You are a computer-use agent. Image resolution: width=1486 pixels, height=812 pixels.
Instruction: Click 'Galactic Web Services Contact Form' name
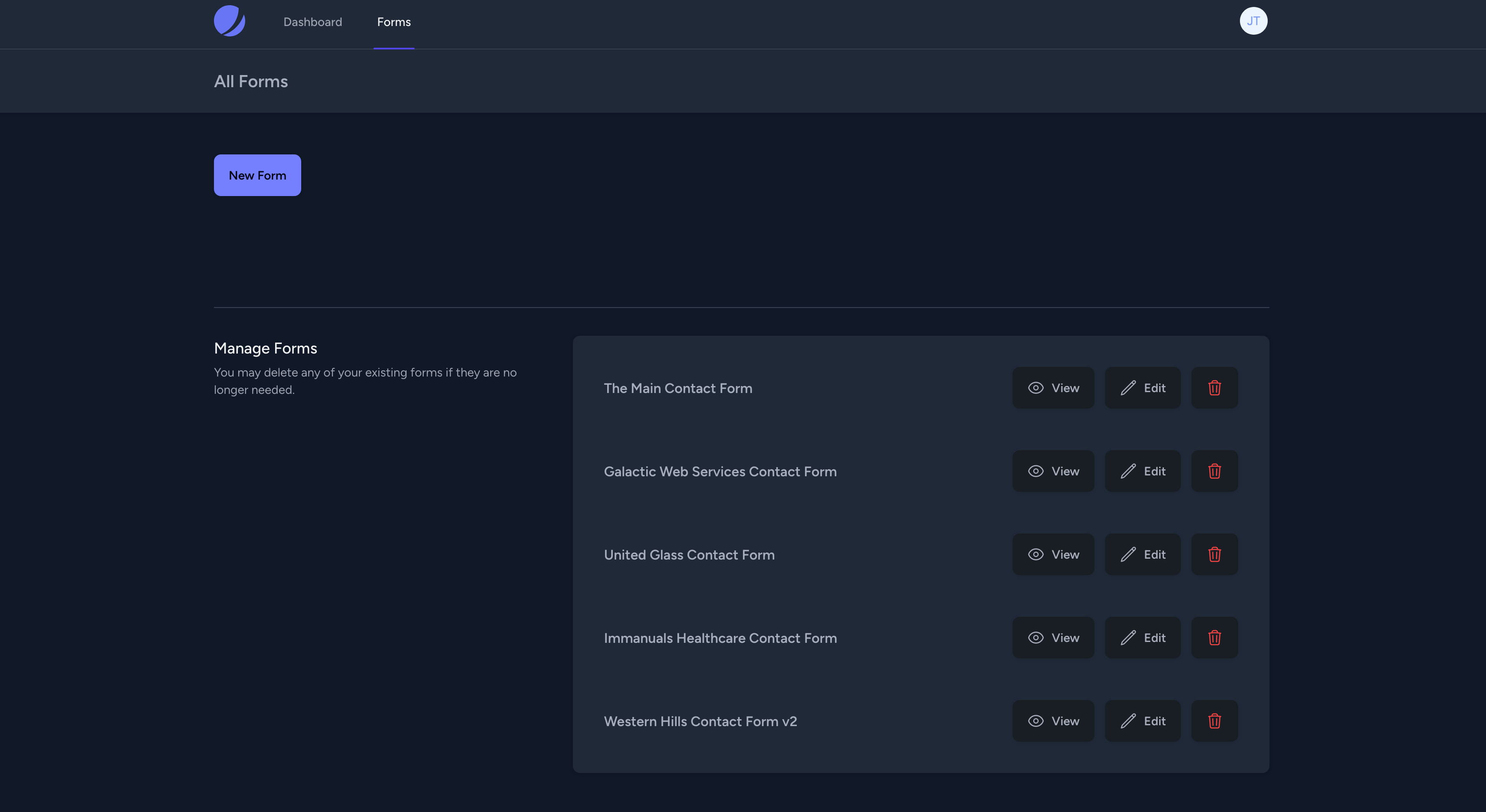(720, 471)
